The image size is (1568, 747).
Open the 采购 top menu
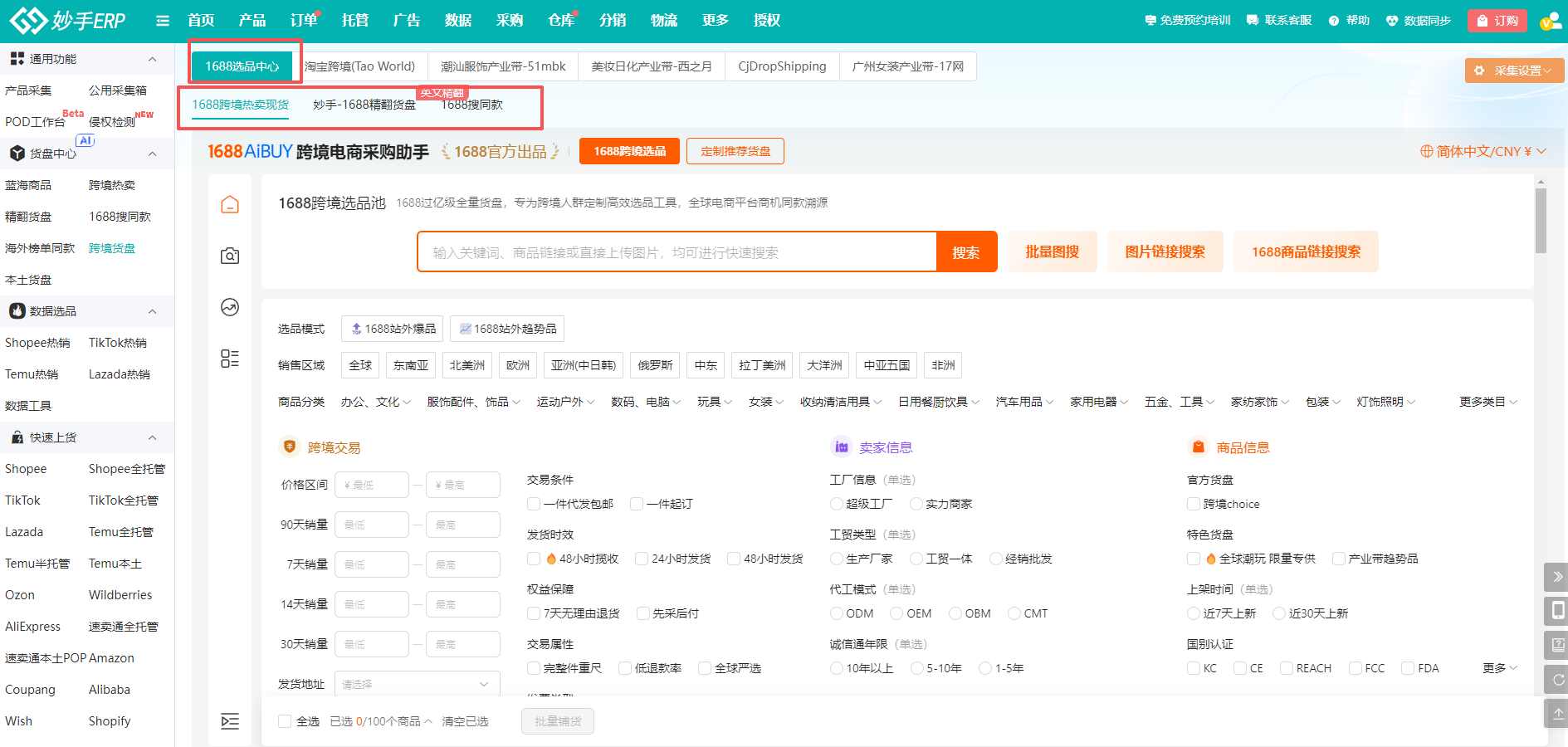point(509,21)
